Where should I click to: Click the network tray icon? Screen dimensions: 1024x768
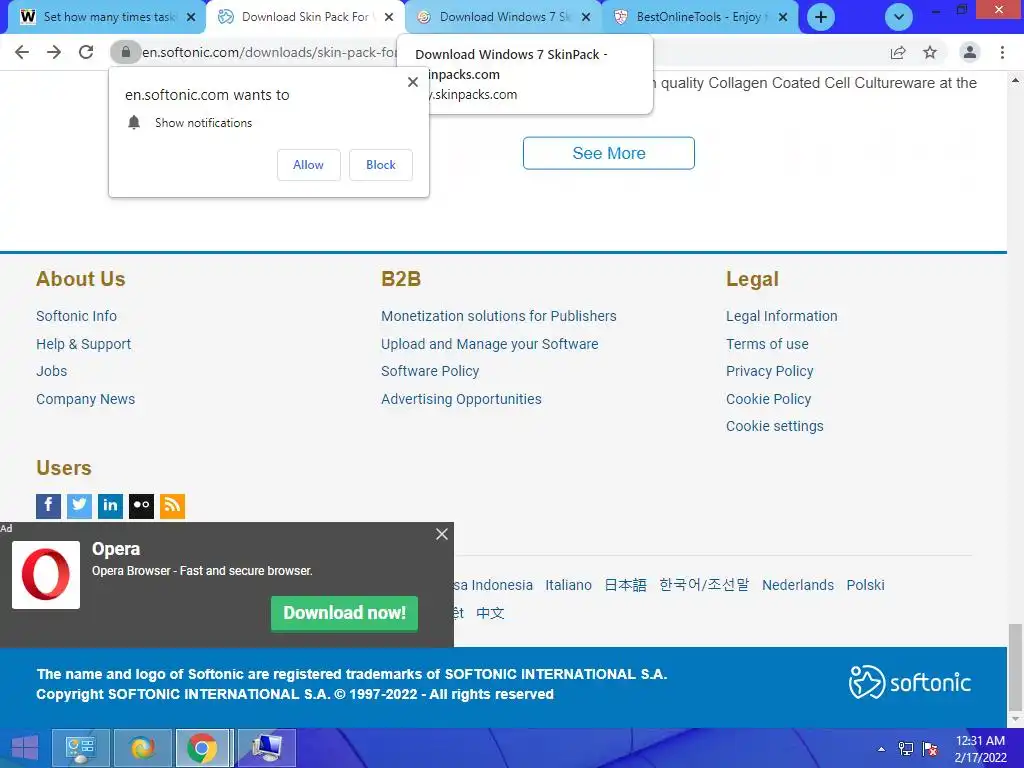(x=906, y=749)
